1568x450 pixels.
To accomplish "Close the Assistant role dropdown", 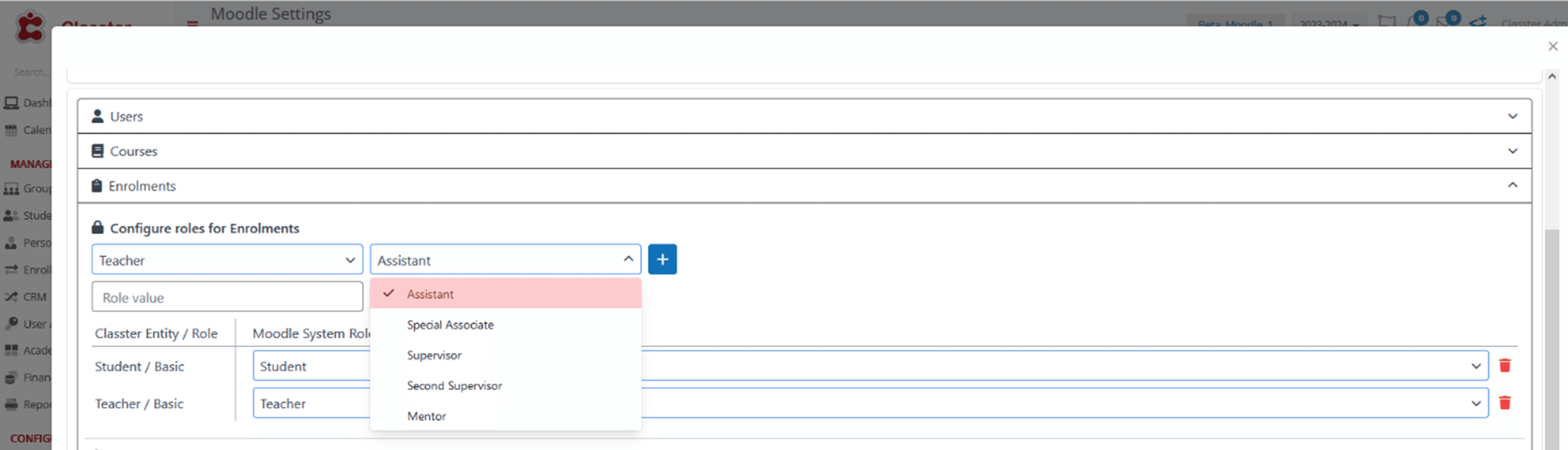I will point(505,260).
